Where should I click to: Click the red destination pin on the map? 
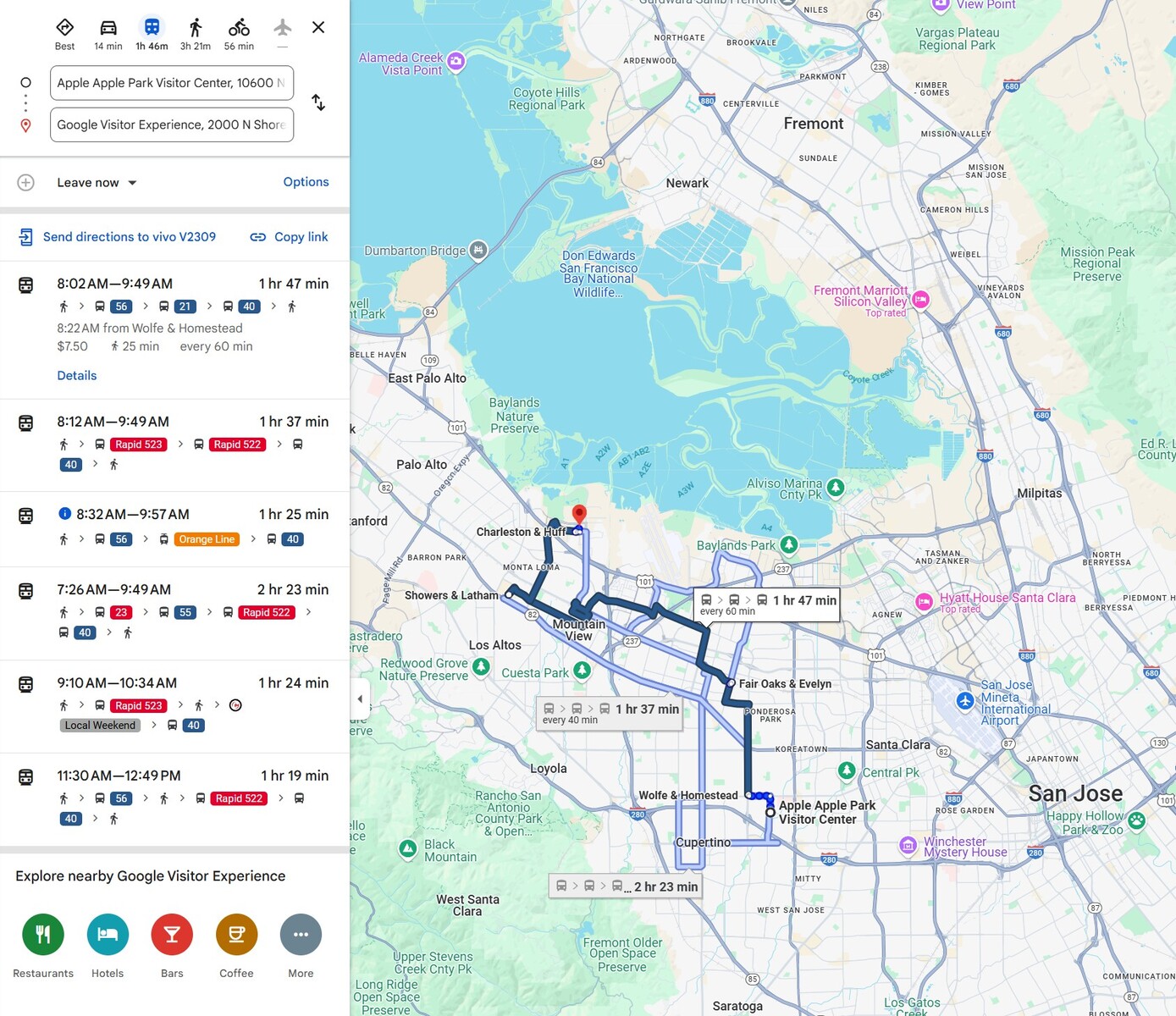[x=579, y=515]
